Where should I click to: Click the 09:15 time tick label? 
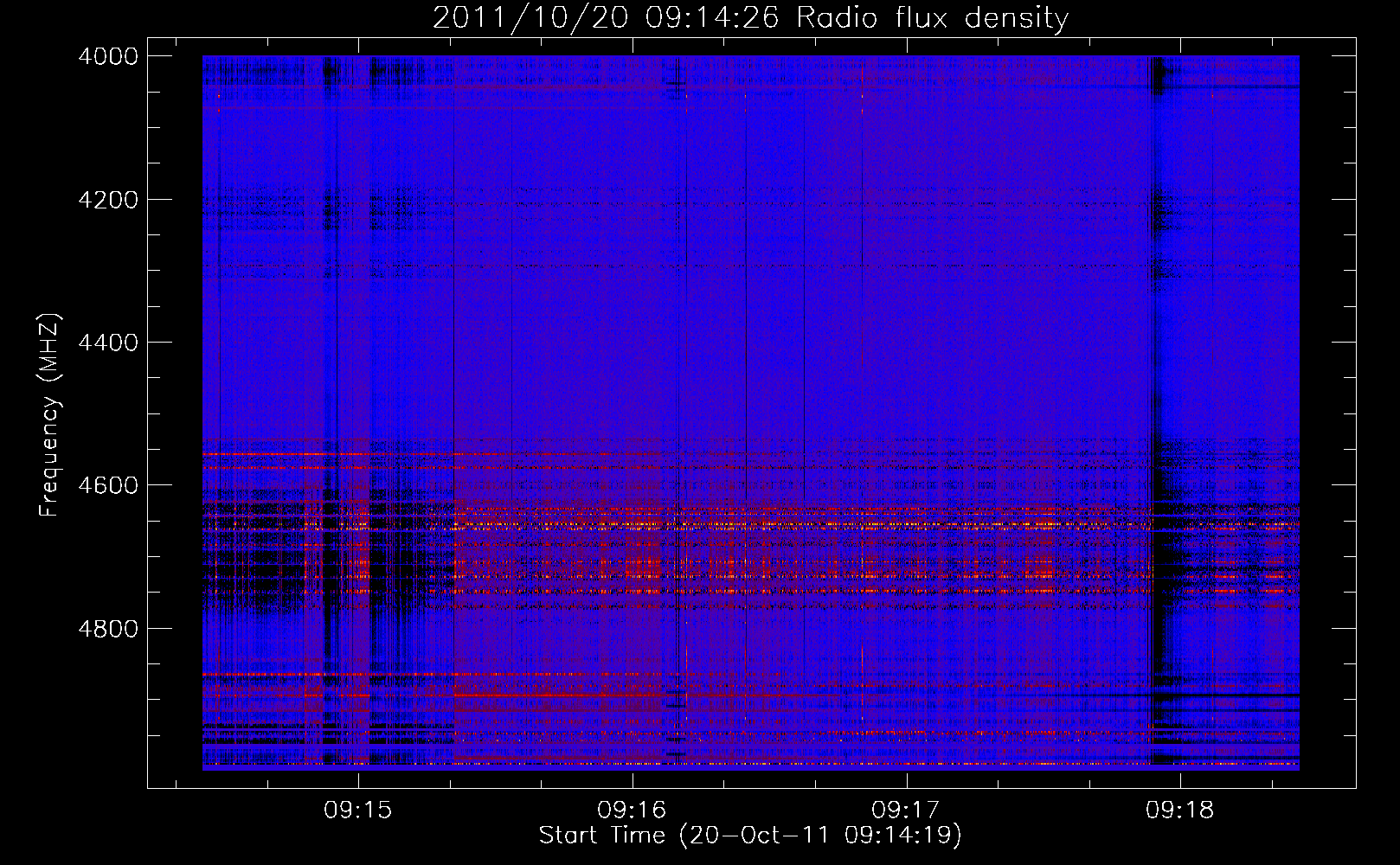tap(358, 811)
